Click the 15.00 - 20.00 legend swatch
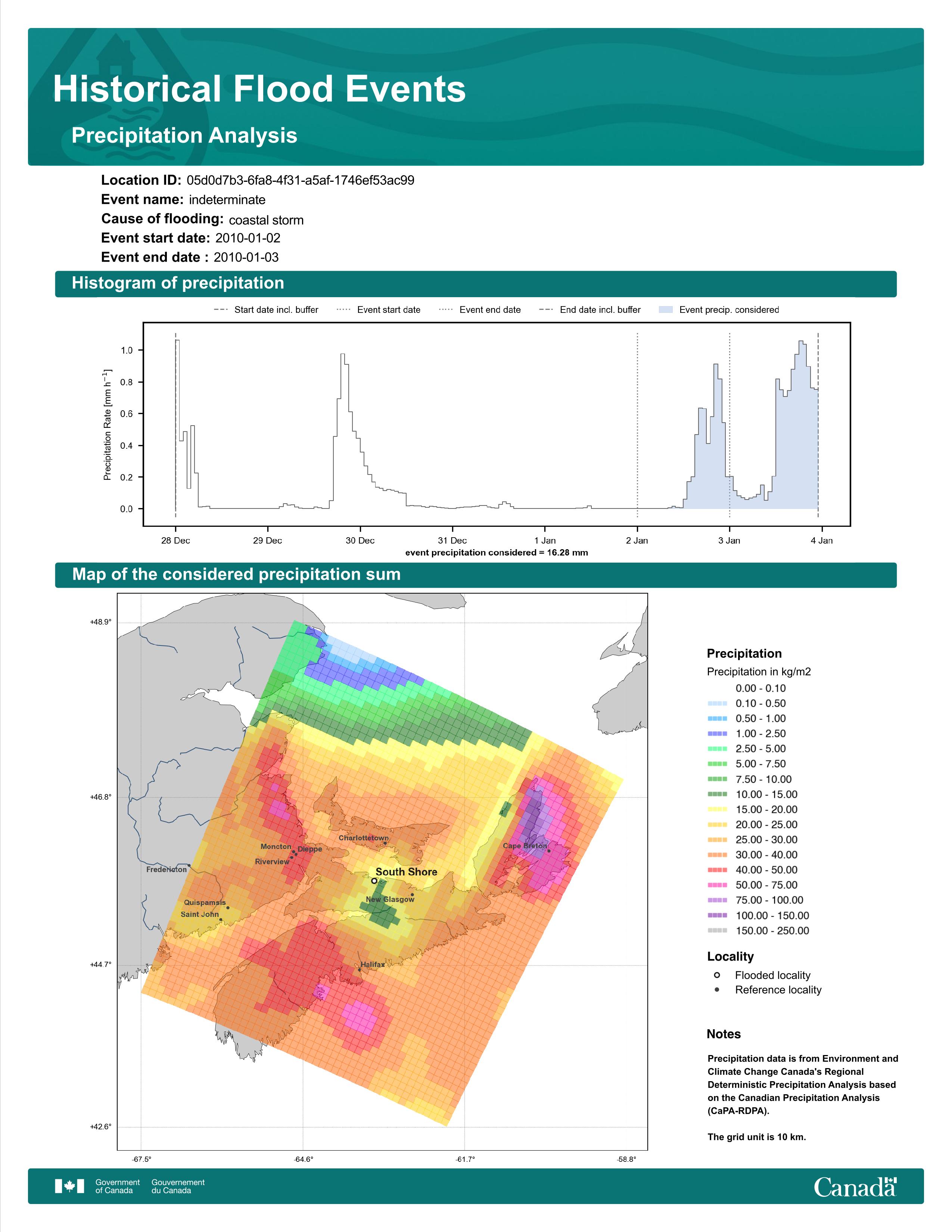This screenshot has height=1232, width=952. pos(717,809)
